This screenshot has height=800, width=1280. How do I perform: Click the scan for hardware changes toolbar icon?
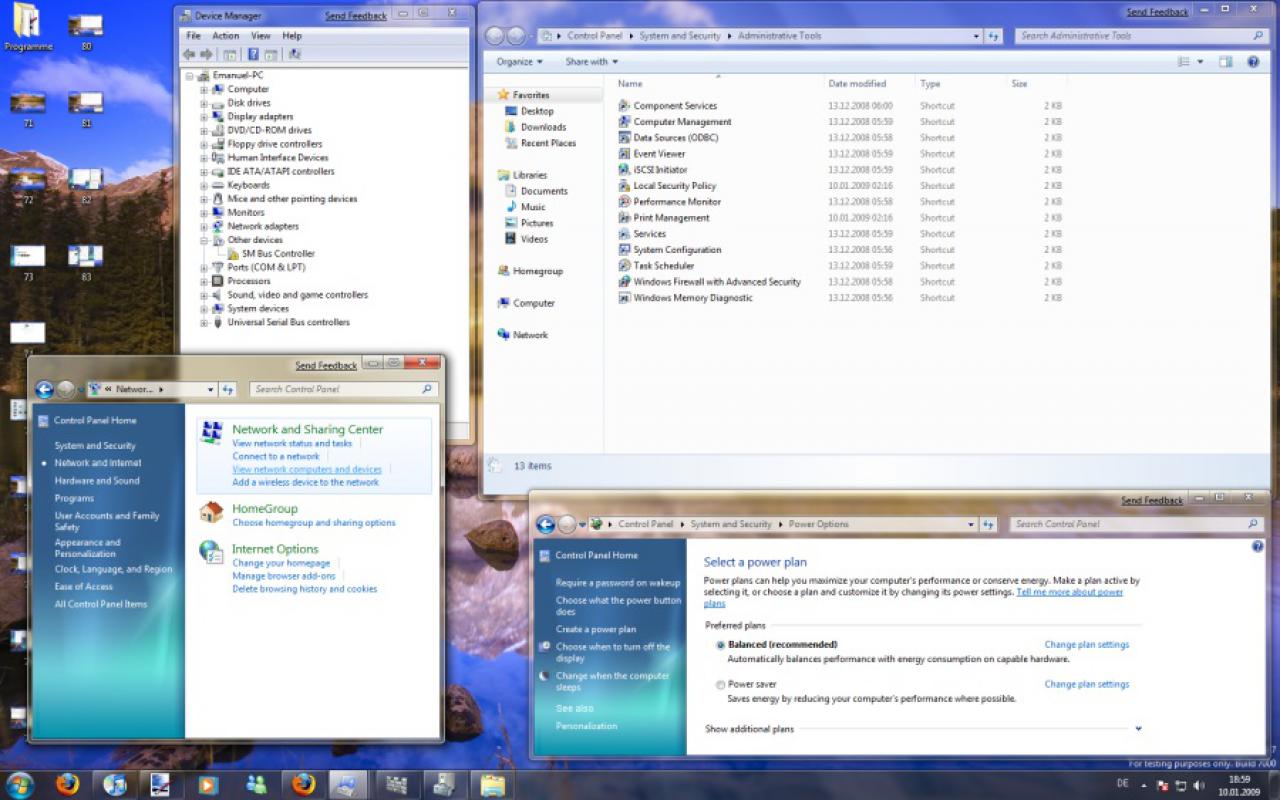pos(295,54)
